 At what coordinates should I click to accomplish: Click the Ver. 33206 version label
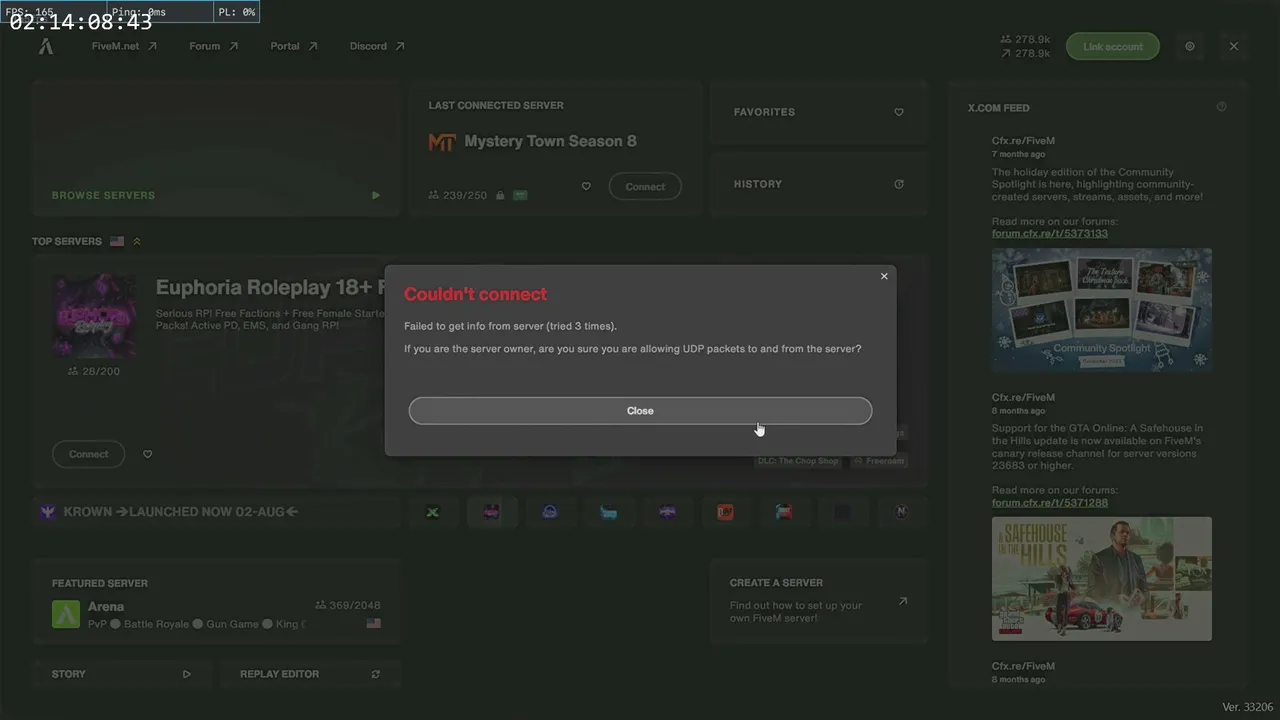pyautogui.click(x=1248, y=707)
